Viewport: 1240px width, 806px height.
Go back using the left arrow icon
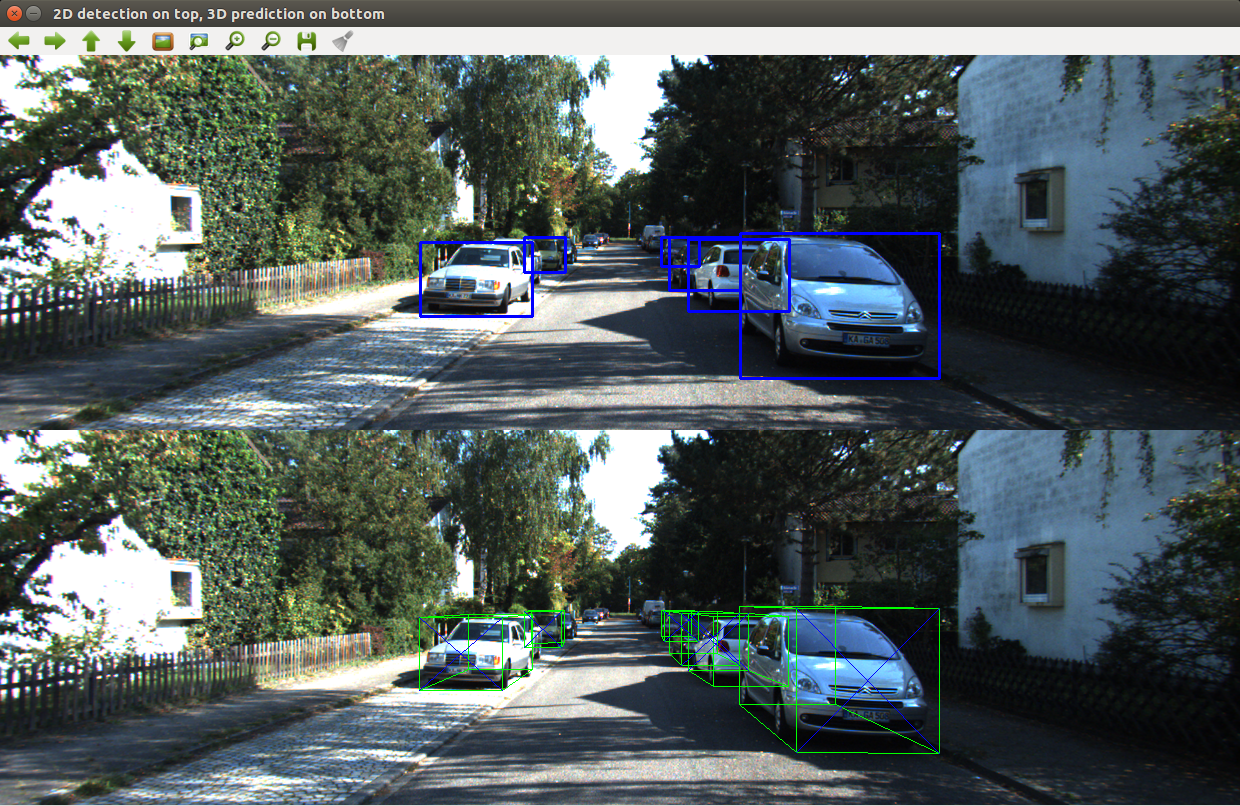18,40
